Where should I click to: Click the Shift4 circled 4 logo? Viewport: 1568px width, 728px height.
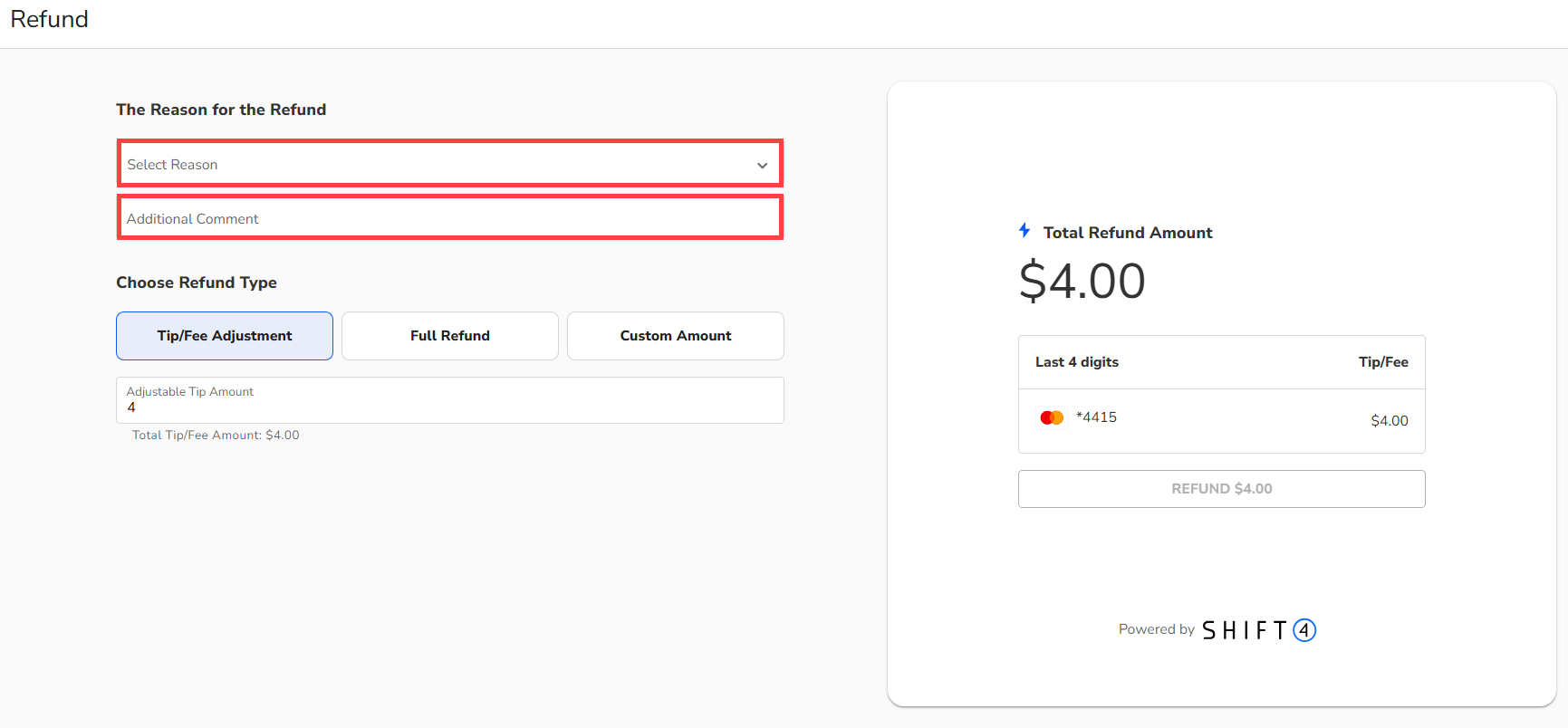click(x=1304, y=630)
